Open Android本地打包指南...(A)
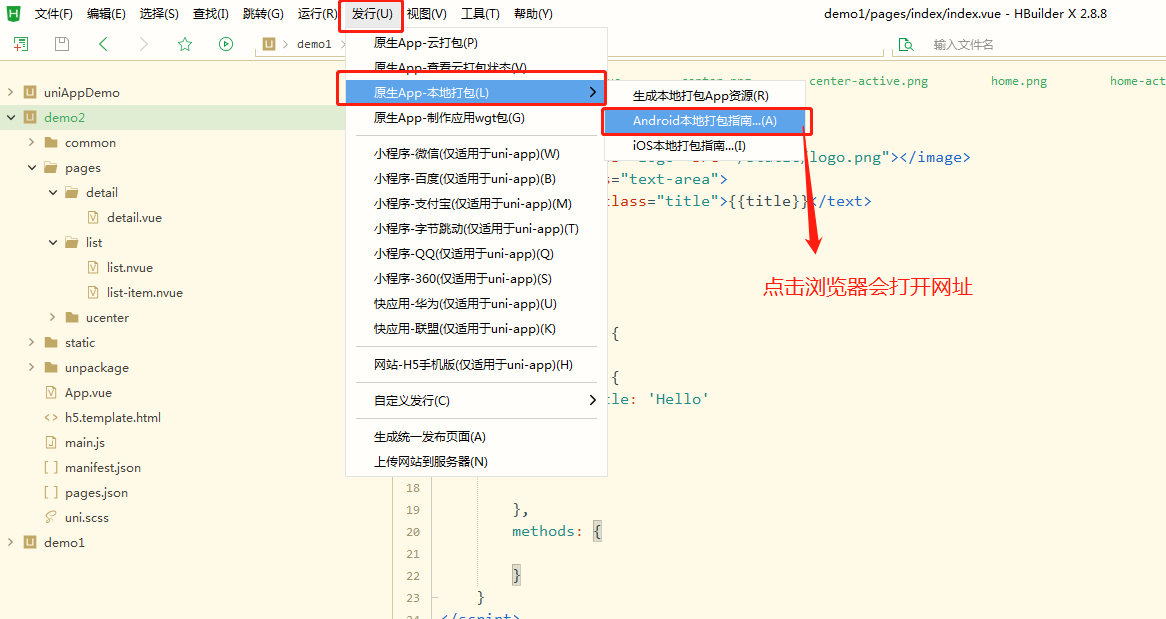The width and height of the screenshot is (1166, 619). tap(705, 121)
